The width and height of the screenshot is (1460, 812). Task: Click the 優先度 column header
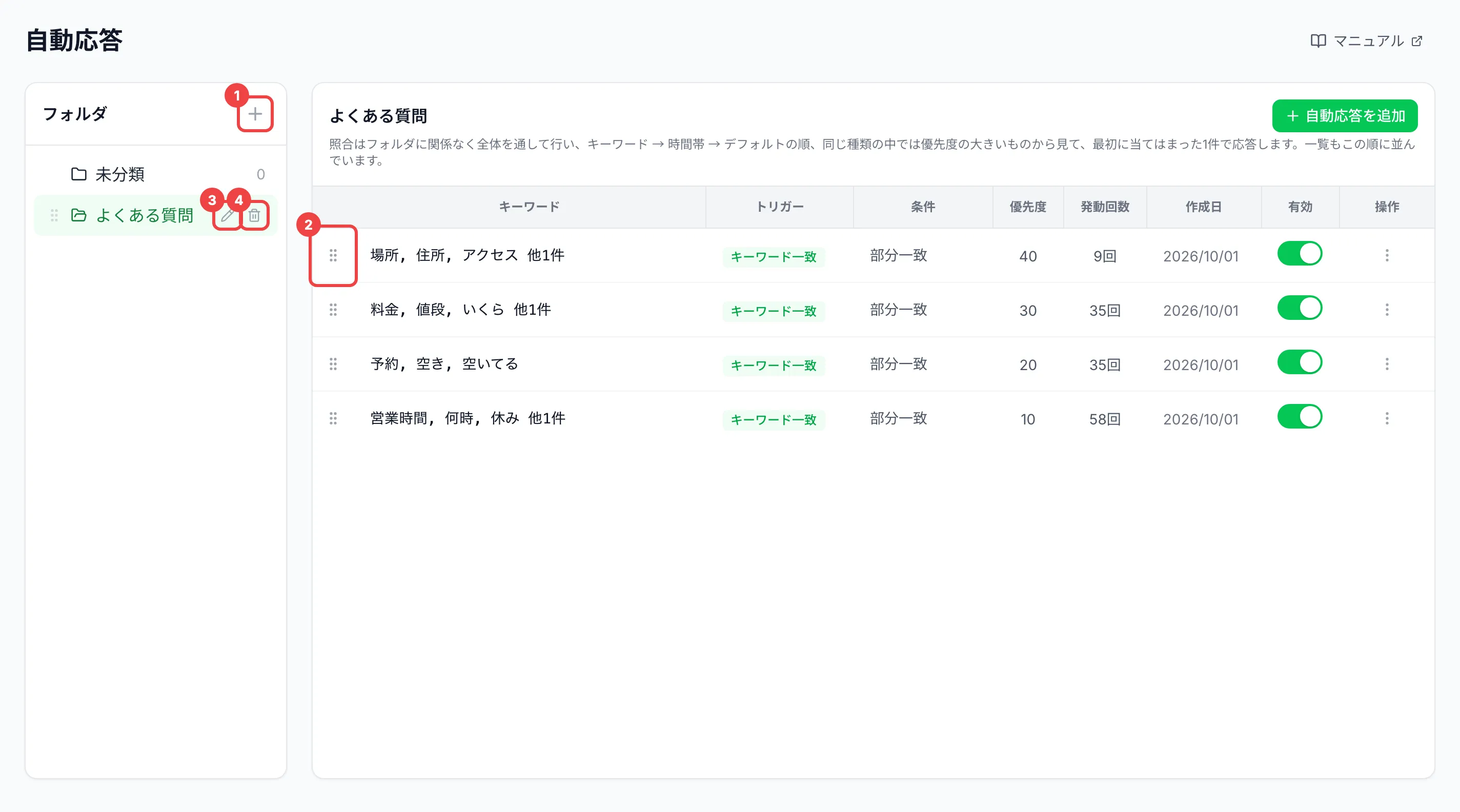tap(1027, 207)
